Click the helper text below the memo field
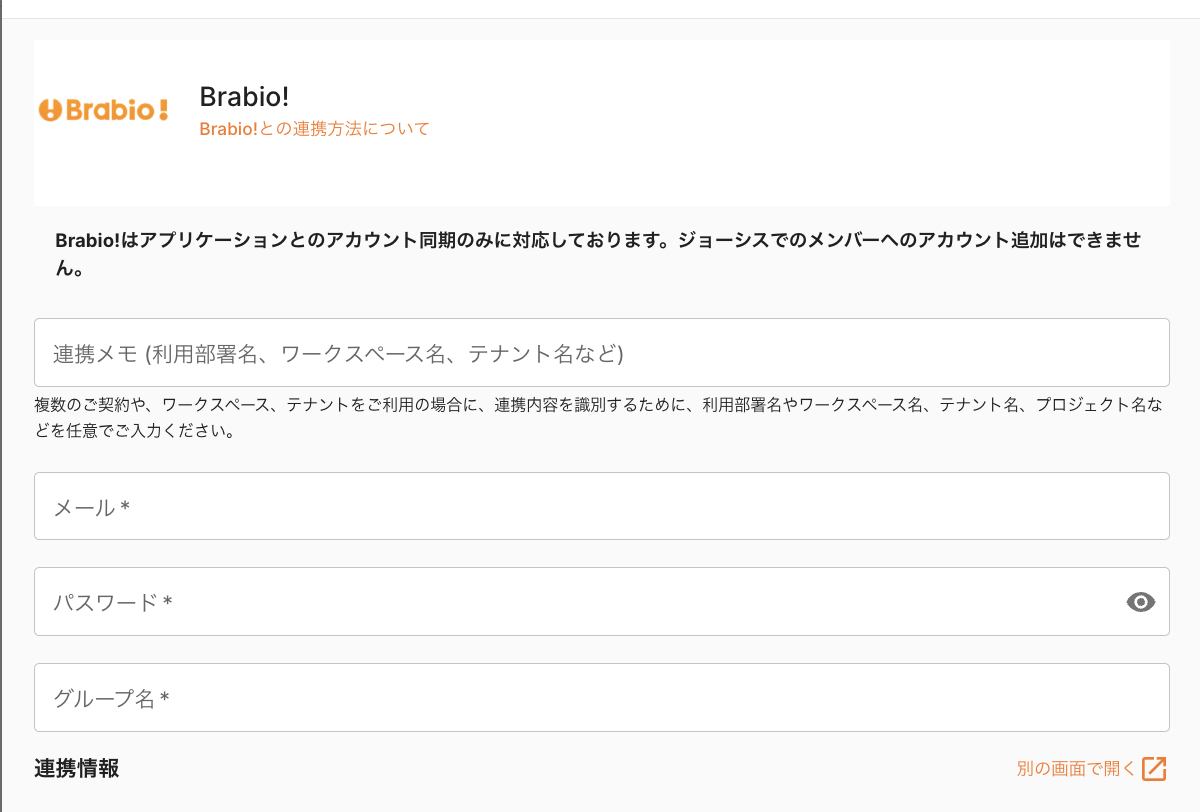Screen dimensions: 1200x812 [x=600, y=419]
